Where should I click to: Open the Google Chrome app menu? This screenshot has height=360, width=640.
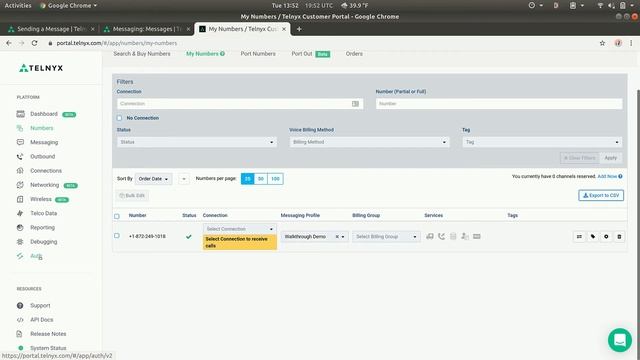coord(69,5)
